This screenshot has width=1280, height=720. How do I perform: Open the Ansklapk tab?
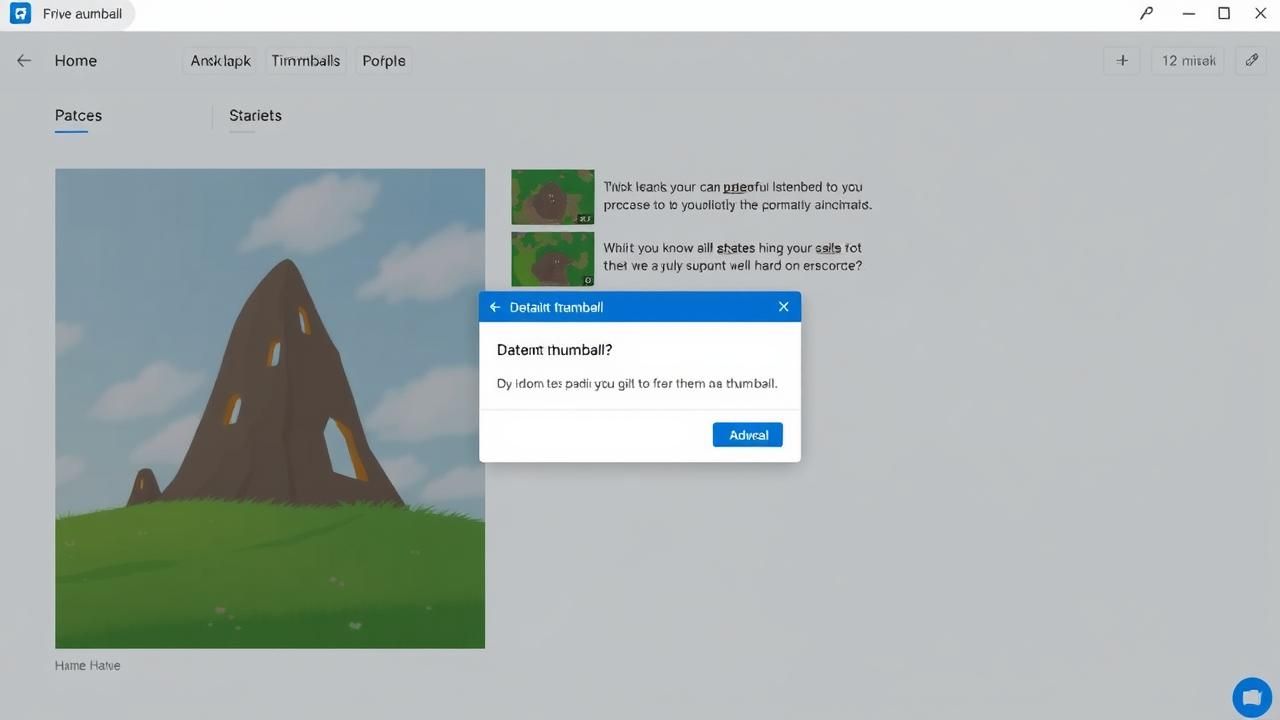coord(221,61)
